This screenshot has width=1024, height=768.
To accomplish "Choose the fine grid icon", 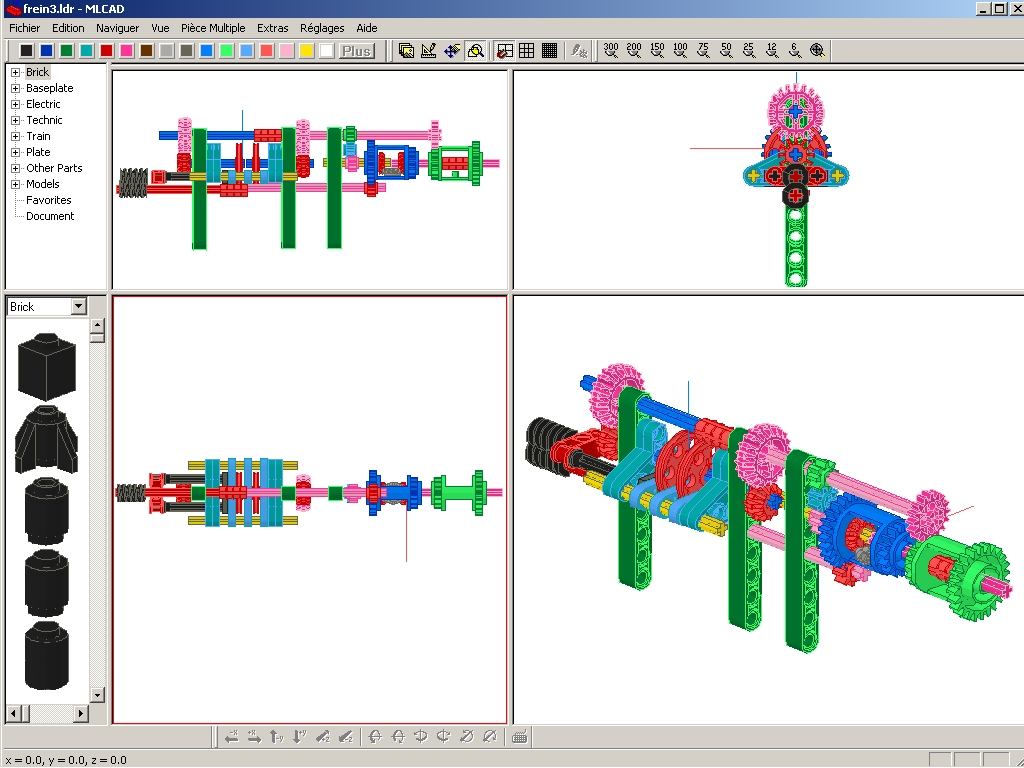I will click(x=549, y=50).
